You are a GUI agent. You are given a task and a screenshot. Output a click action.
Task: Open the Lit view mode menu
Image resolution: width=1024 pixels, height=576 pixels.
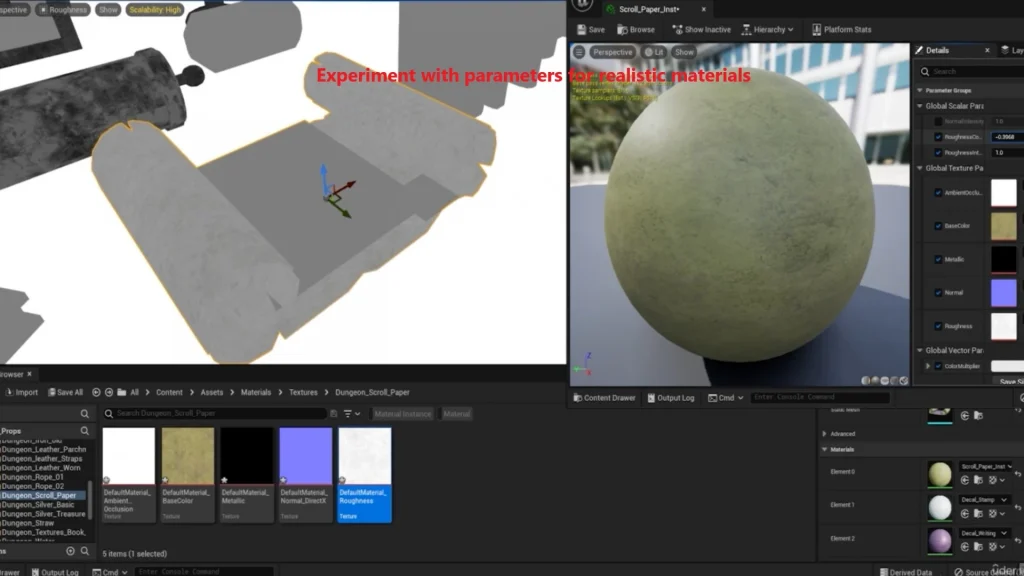[654, 52]
